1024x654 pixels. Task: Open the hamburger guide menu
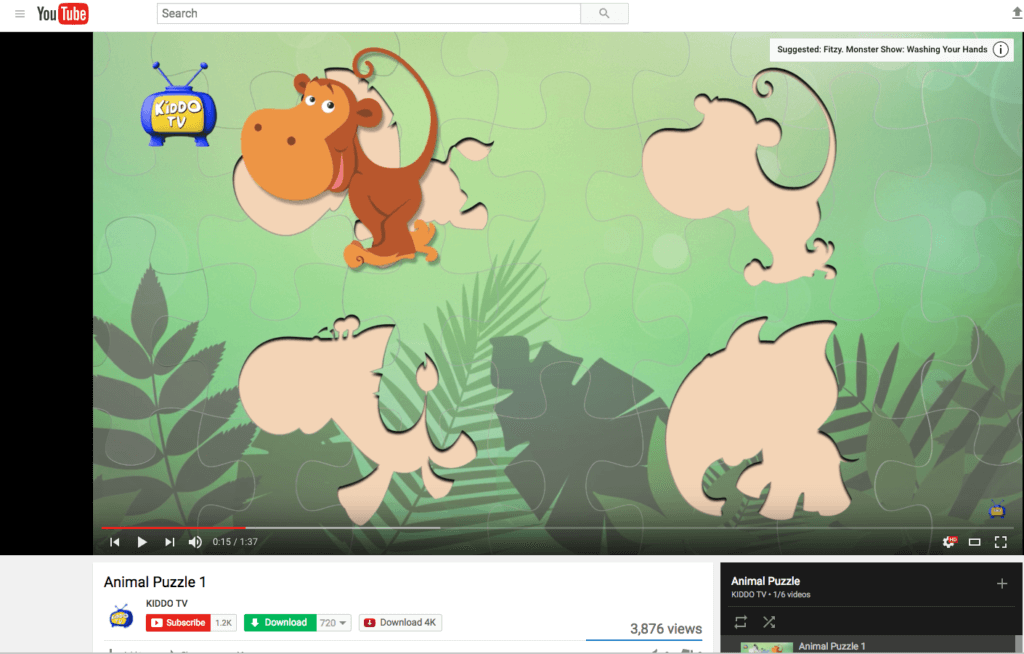tap(20, 14)
